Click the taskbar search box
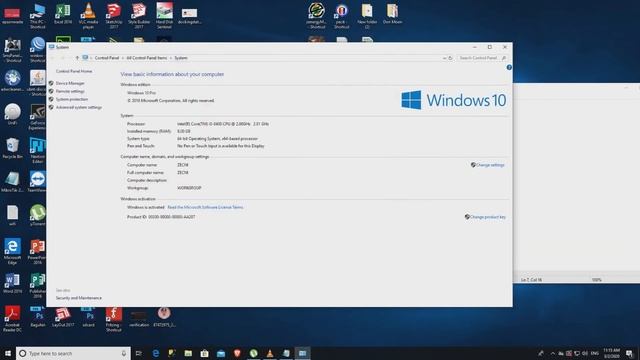This screenshot has height=360, width=640. [x=73, y=353]
